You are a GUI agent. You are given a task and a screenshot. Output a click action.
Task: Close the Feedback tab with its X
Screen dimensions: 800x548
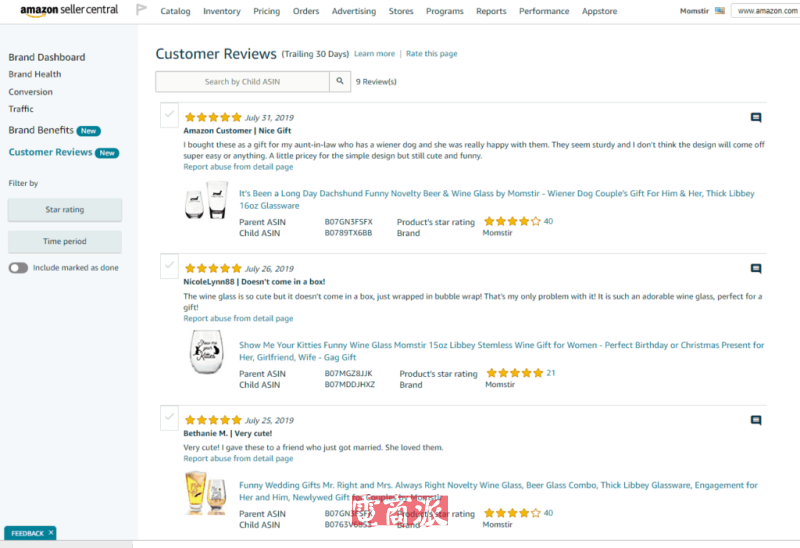pos(51,533)
